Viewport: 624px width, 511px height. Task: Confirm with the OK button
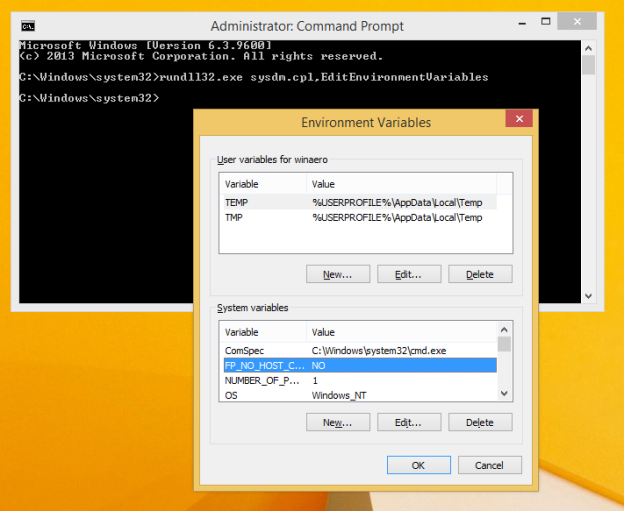click(x=419, y=465)
